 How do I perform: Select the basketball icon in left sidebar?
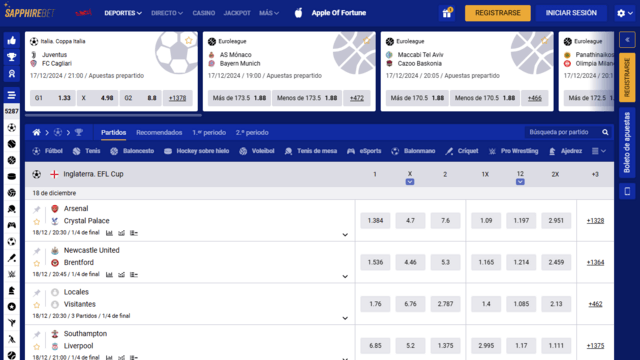[x=12, y=160]
